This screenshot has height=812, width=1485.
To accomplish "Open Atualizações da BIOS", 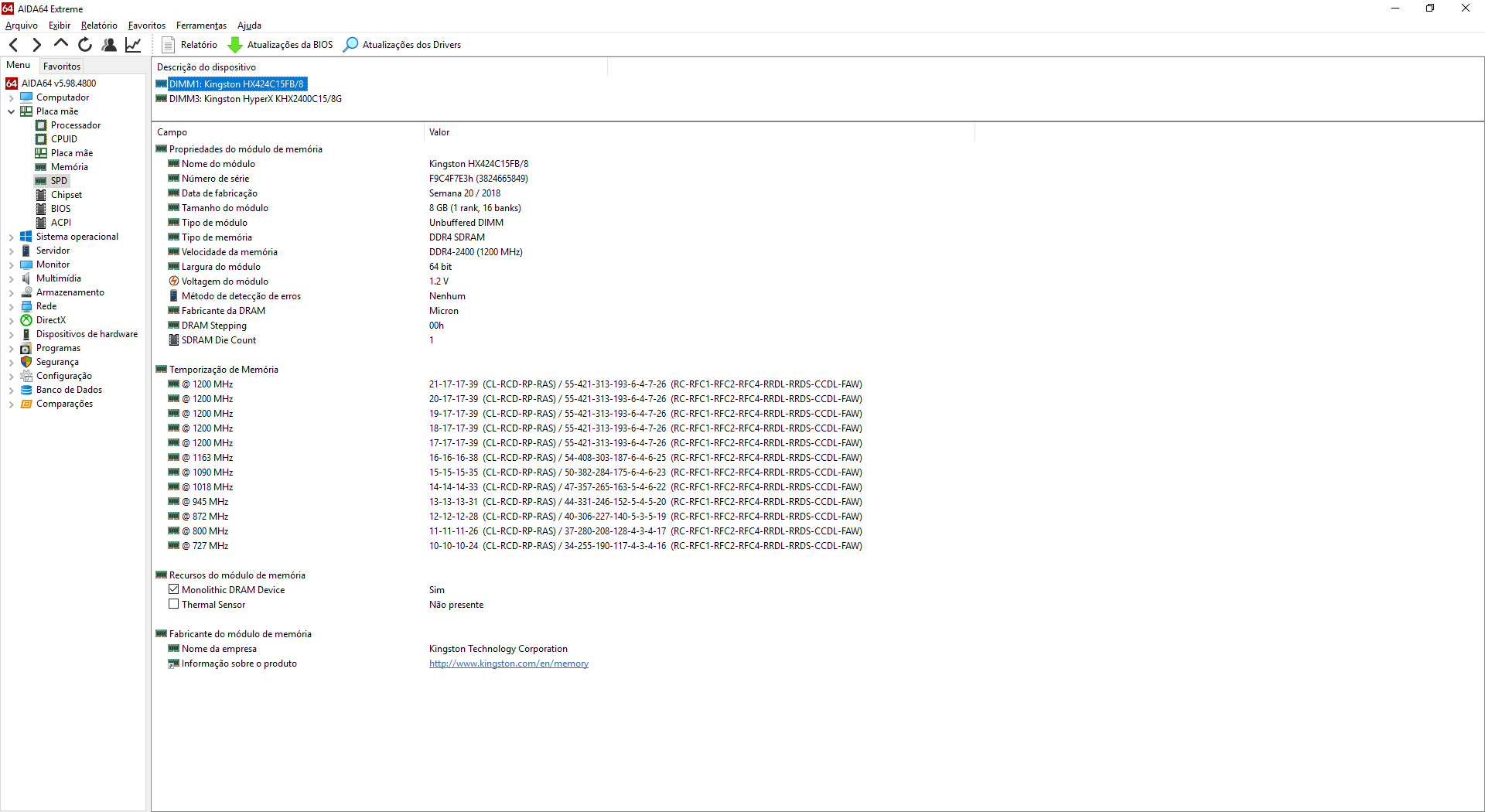I will (x=280, y=45).
